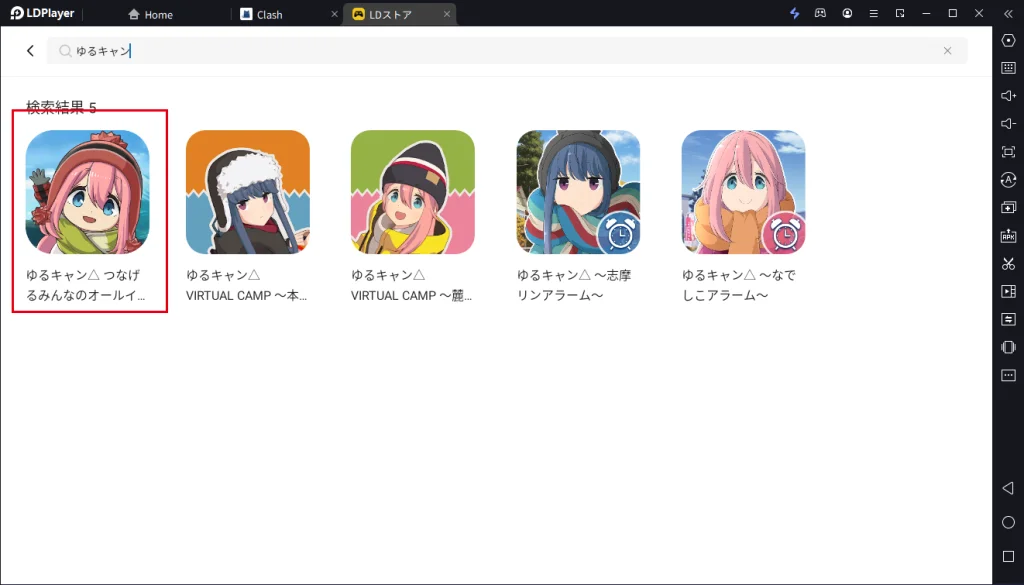Open ゆるキャン△ つなげるみんなのオールイ… app icon
Viewport: 1024px width, 585px height.
[88, 192]
